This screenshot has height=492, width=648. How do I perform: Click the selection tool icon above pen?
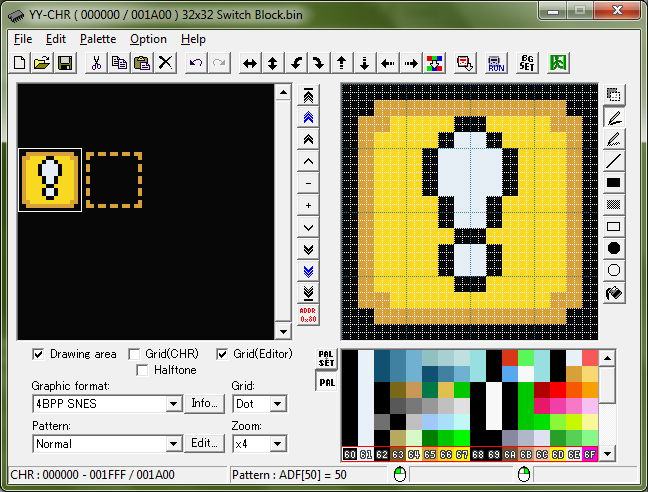coord(614,95)
